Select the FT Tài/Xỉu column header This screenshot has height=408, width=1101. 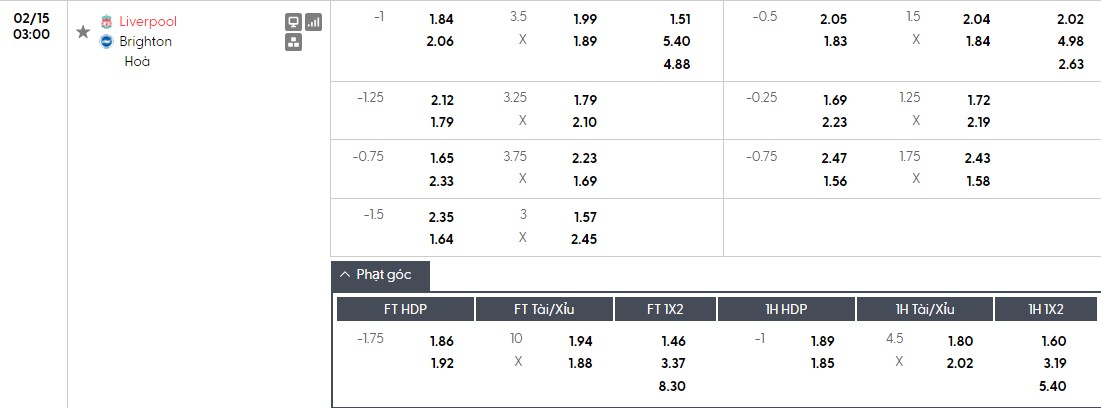click(544, 309)
